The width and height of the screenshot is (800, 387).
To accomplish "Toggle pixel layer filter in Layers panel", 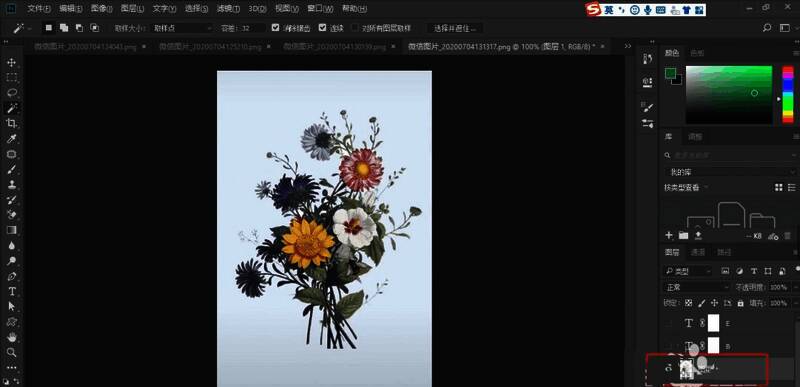I will click(725, 271).
